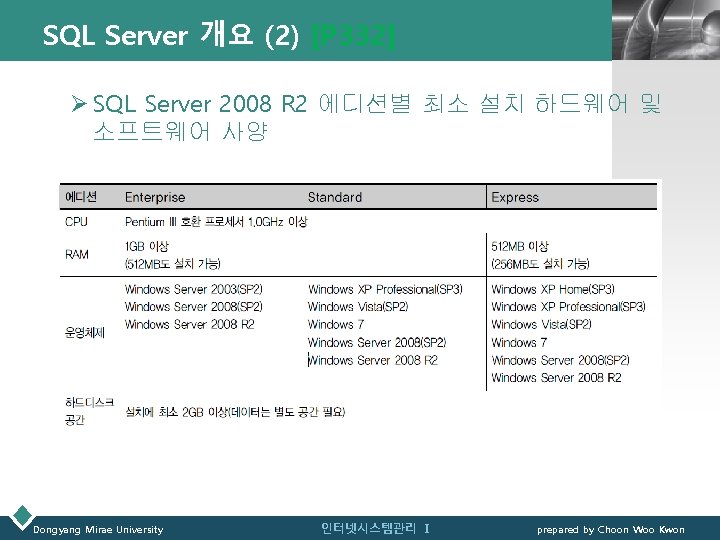Click 'Windows XP Professional(SP3)' in Express column

point(568,306)
